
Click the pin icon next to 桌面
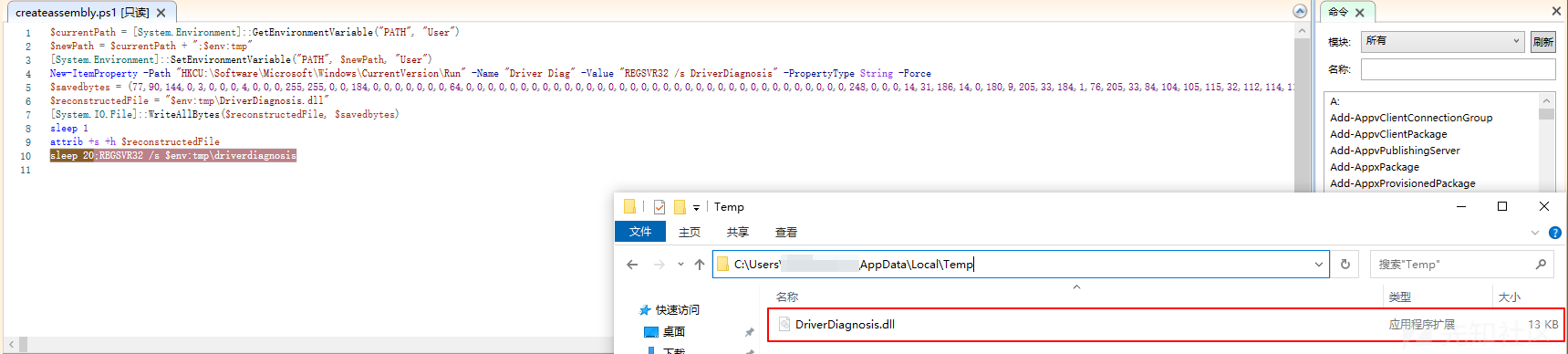pos(750,332)
